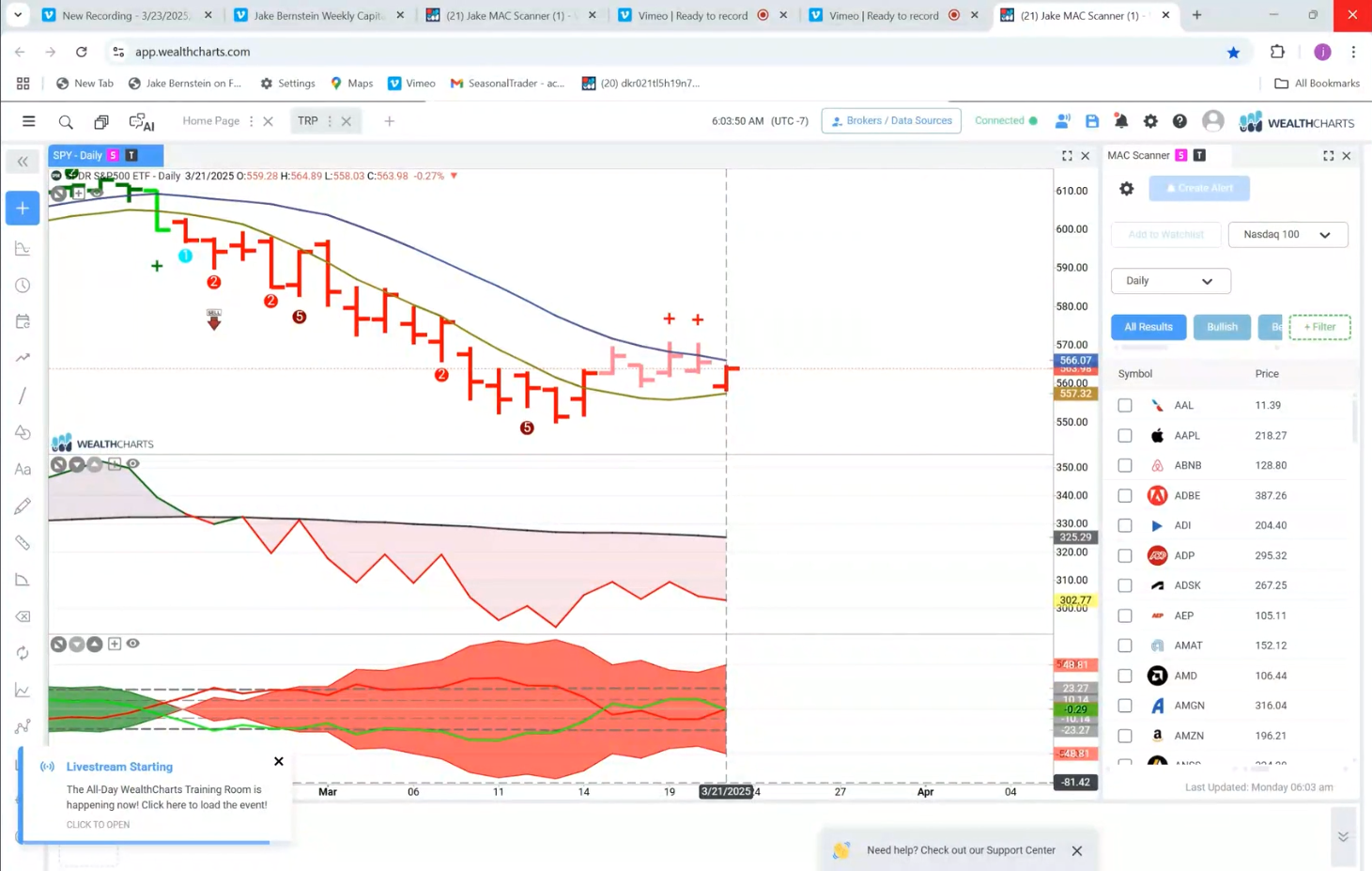Open the community voice chat icon
Image resolution: width=1372 pixels, height=871 pixels.
(x=1062, y=121)
